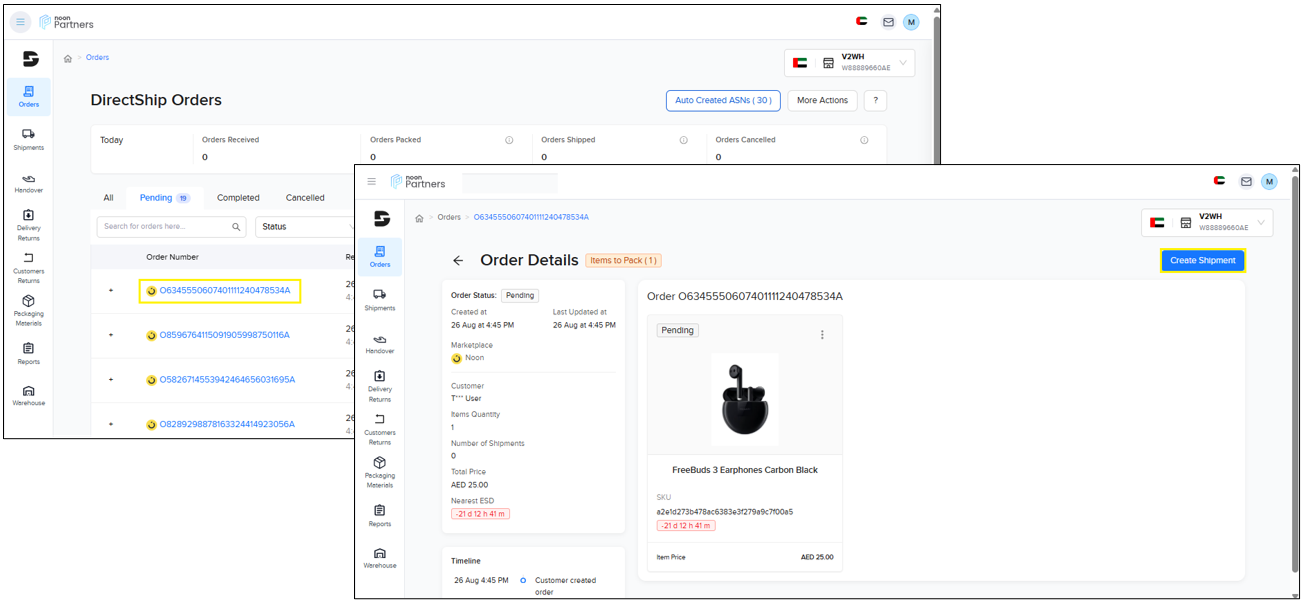1304x602 pixels.
Task: Open the hamburger menu in the DirectShip Orders window
Action: [x=20, y=22]
